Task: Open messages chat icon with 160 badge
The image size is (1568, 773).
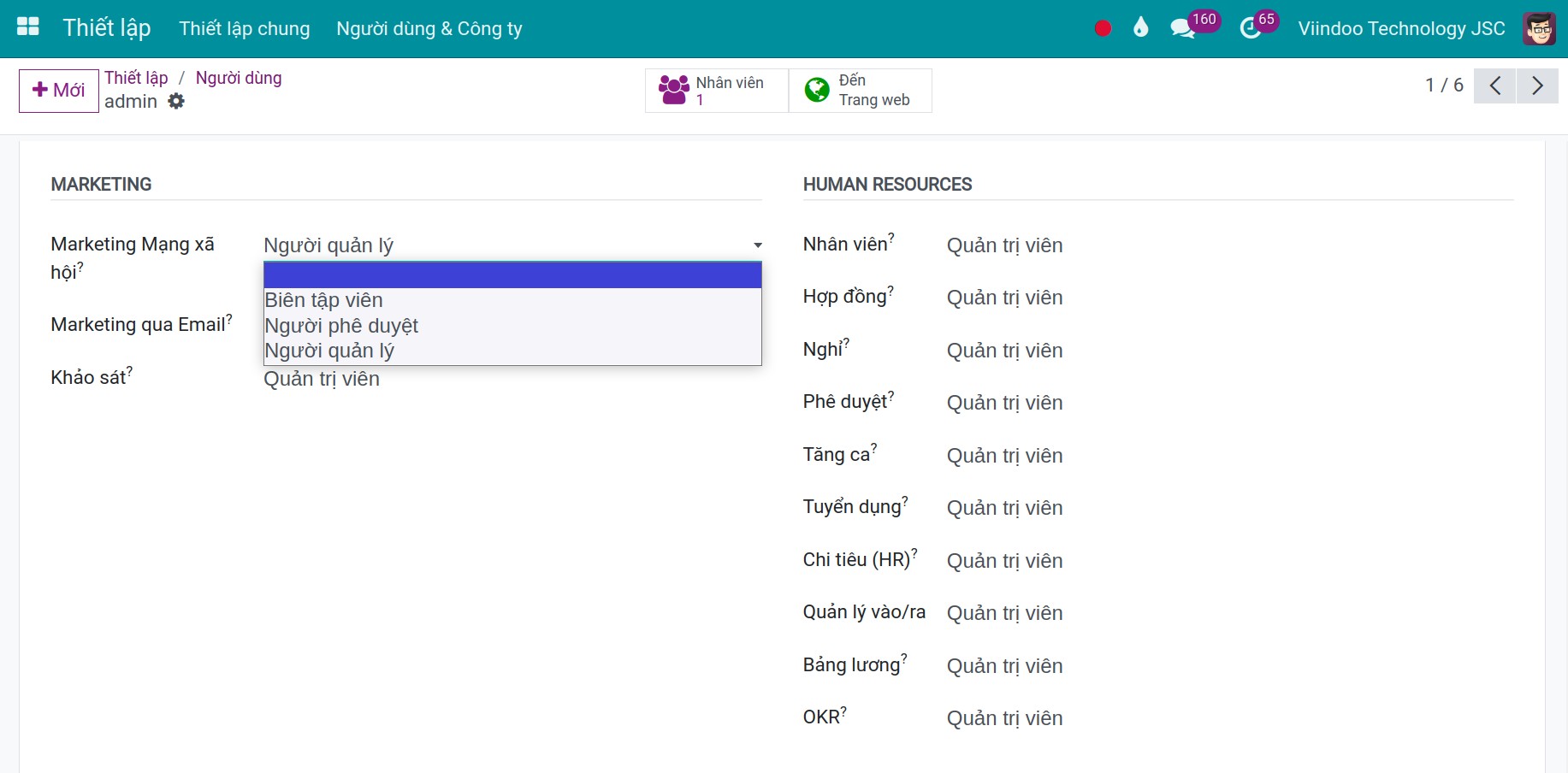Action: pos(1194,26)
